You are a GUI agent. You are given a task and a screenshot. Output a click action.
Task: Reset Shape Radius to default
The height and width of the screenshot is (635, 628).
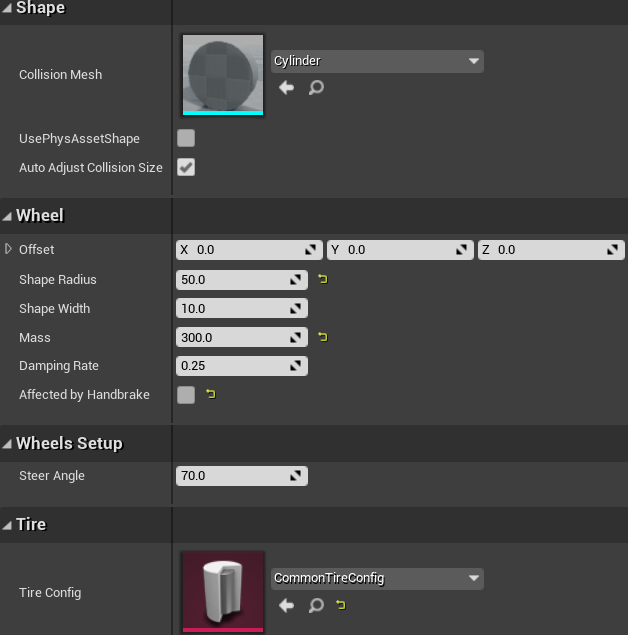pyautogui.click(x=323, y=279)
